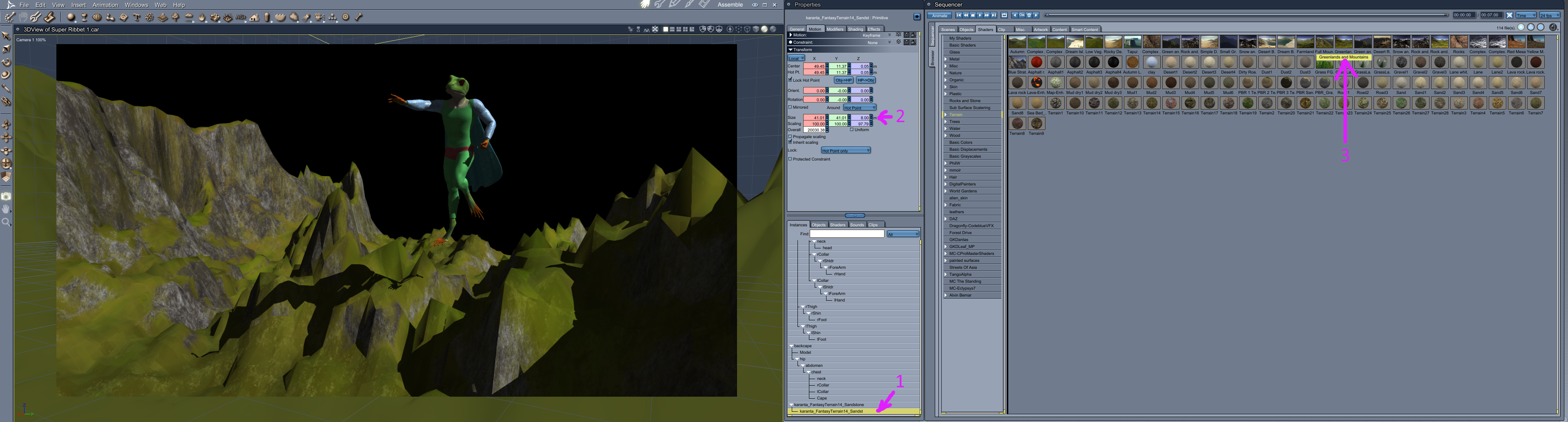Toggle the loop playback icon
Screen dimensions: 1568x422
[1004, 15]
